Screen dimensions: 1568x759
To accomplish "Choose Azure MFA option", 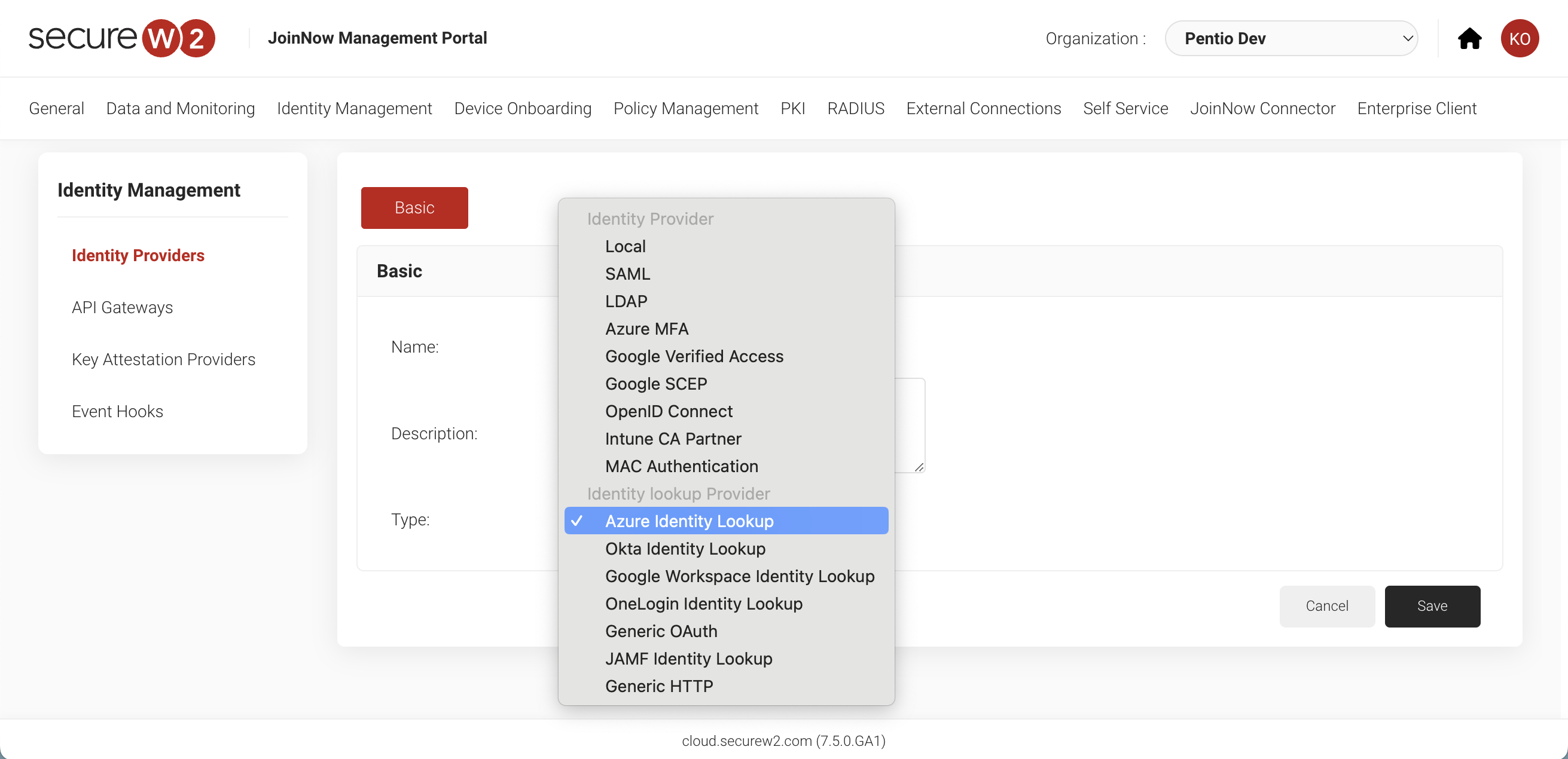I will pos(725,329).
